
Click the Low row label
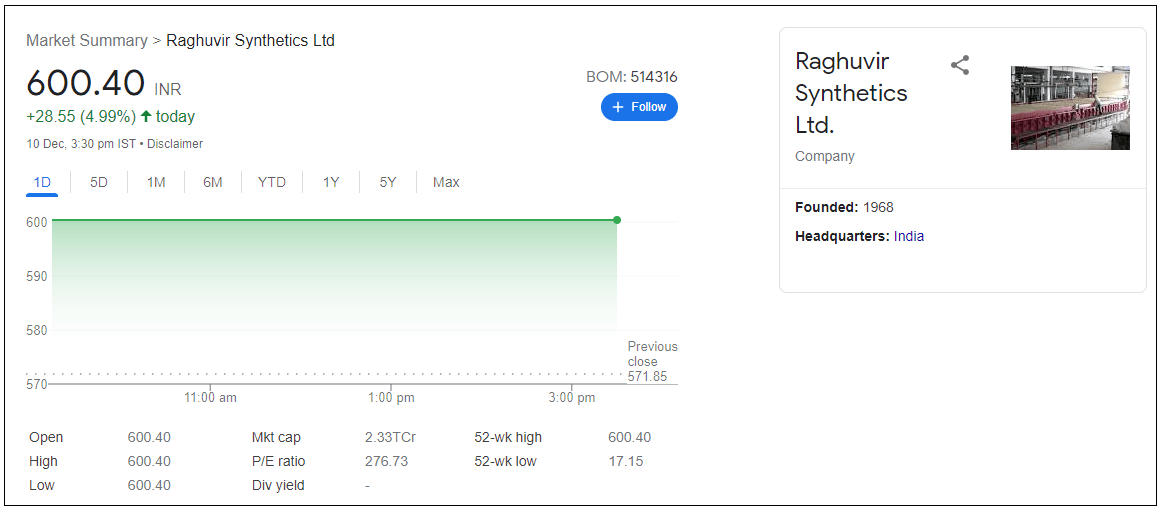tap(41, 486)
